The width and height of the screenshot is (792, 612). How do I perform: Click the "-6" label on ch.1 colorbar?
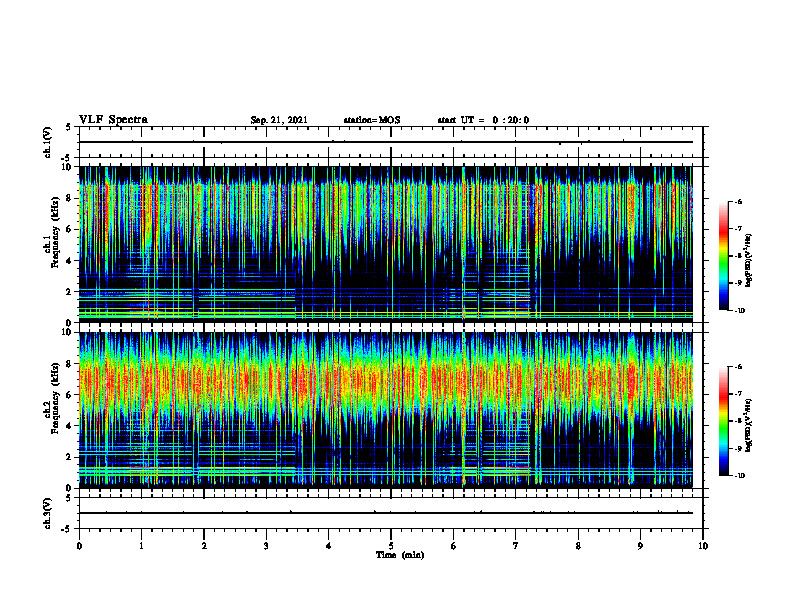point(738,201)
